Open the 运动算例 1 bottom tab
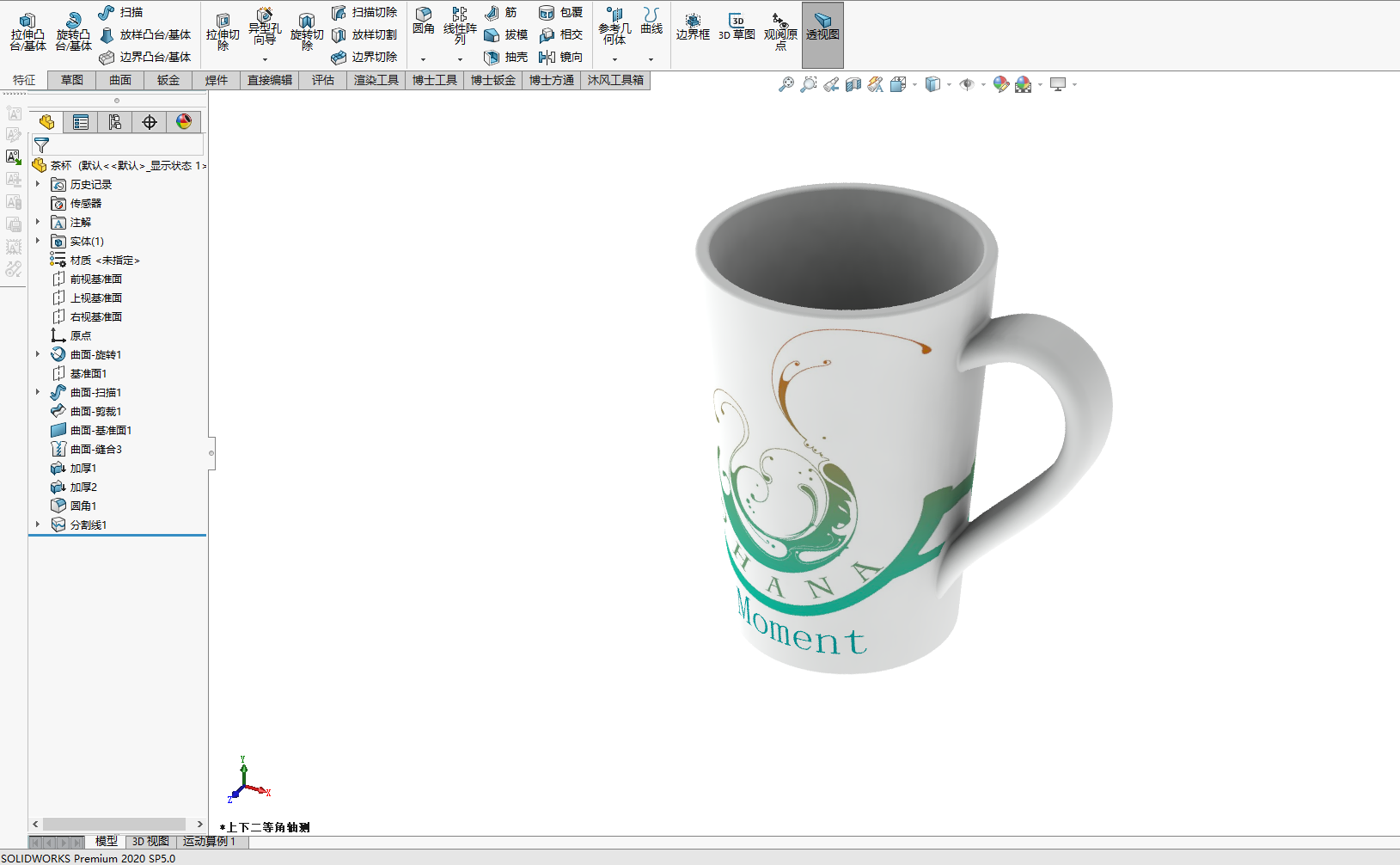1400x865 pixels. (x=209, y=842)
